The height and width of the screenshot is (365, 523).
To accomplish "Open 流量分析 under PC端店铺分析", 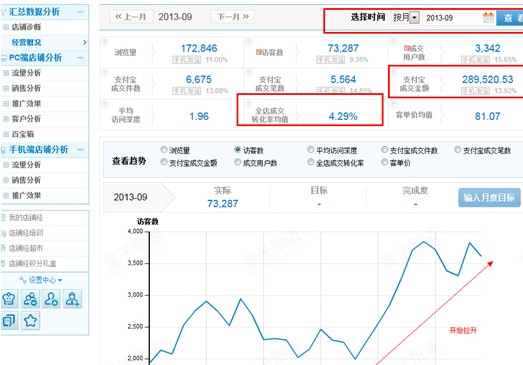I will (x=26, y=73).
